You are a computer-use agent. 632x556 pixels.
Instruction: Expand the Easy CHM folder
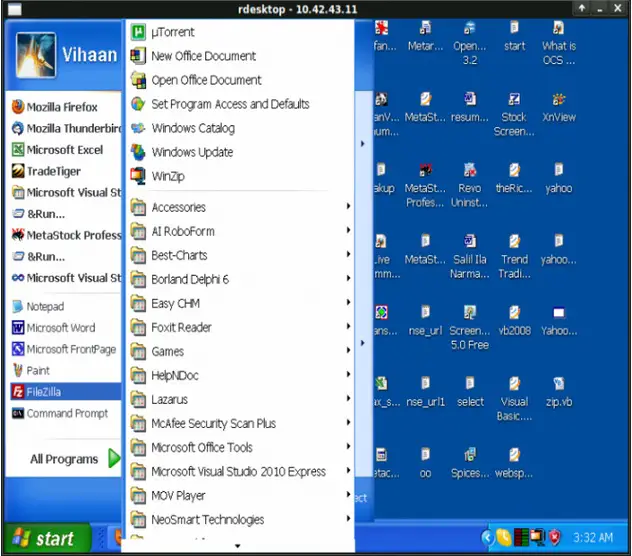tap(241, 303)
